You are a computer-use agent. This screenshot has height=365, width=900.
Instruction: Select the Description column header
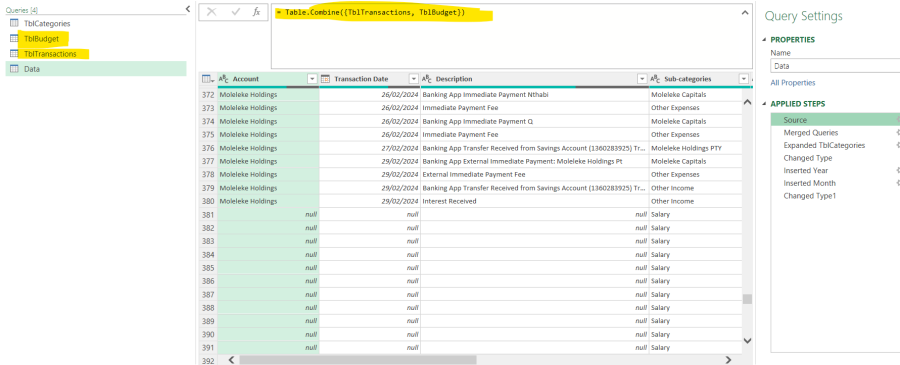pos(534,79)
